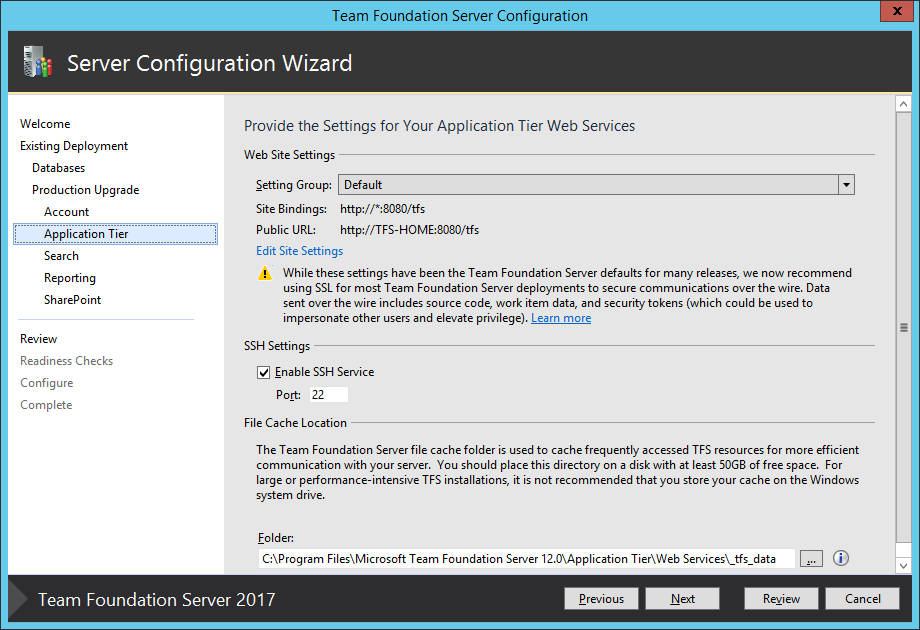920x630 pixels.
Task: Click the Complete step in the sidebar
Action: tap(46, 405)
